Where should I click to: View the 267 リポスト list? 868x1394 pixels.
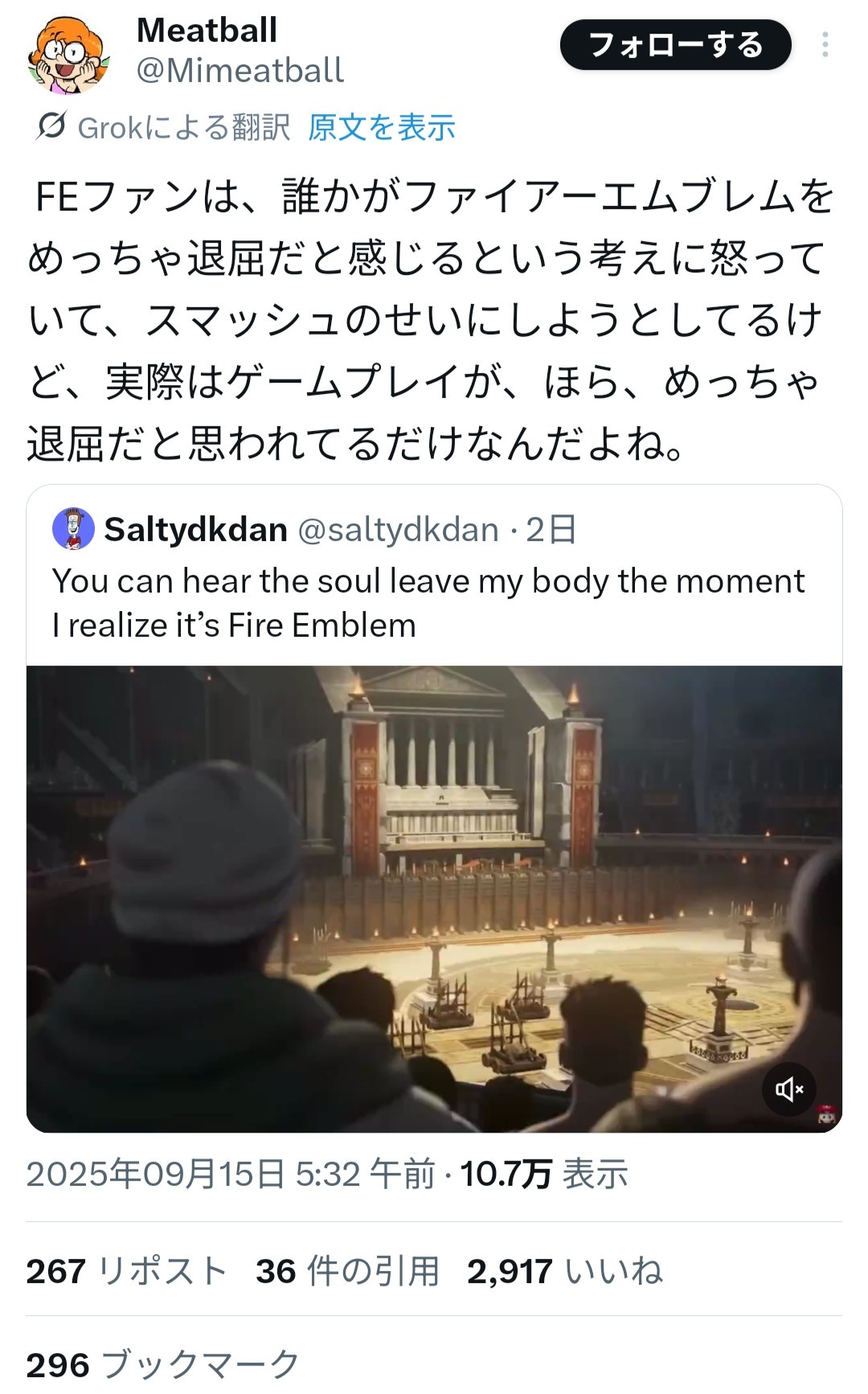(x=126, y=1272)
